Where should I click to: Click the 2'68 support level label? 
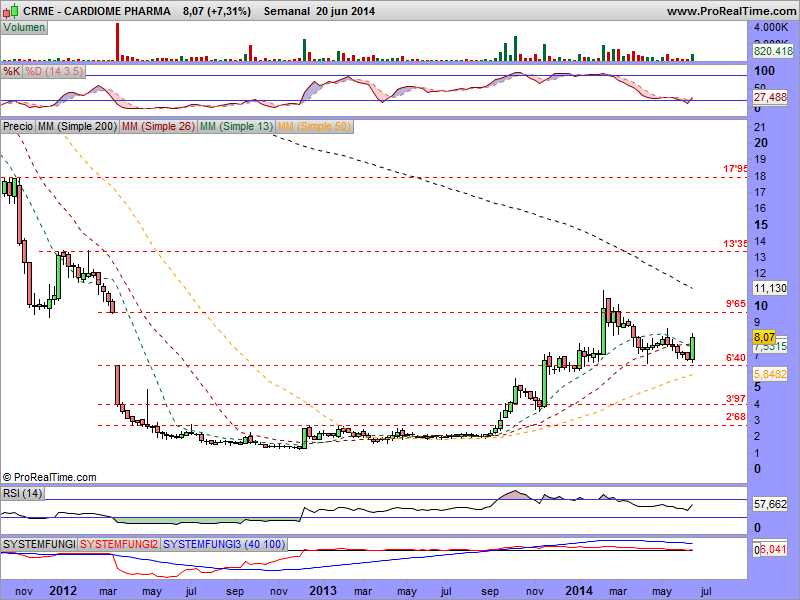pyautogui.click(x=736, y=417)
